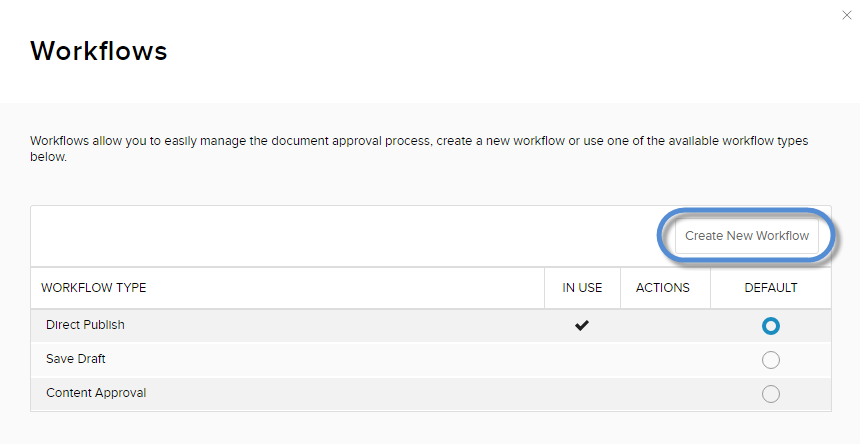Click the IN USE column header
The width and height of the screenshot is (860, 444).
point(582,288)
